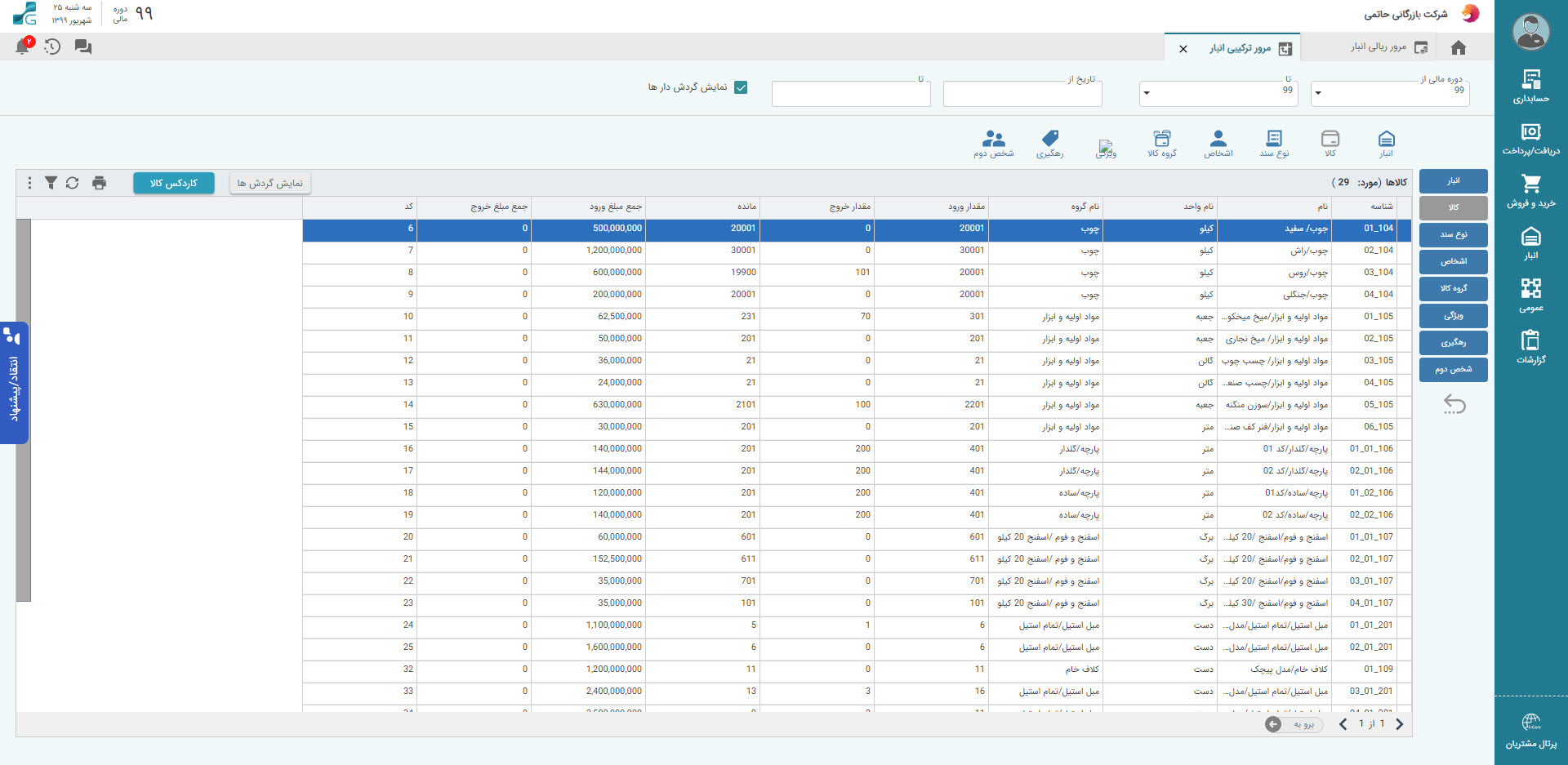Open the history clock icon

(52, 47)
